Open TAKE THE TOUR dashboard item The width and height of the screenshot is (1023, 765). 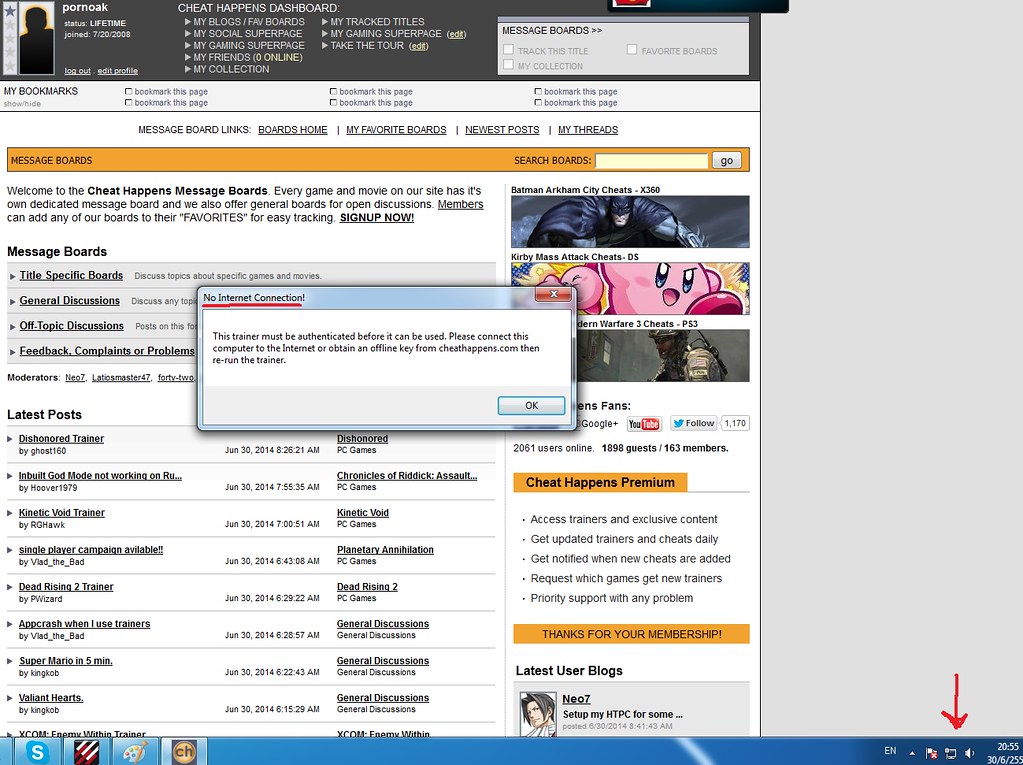367,46
